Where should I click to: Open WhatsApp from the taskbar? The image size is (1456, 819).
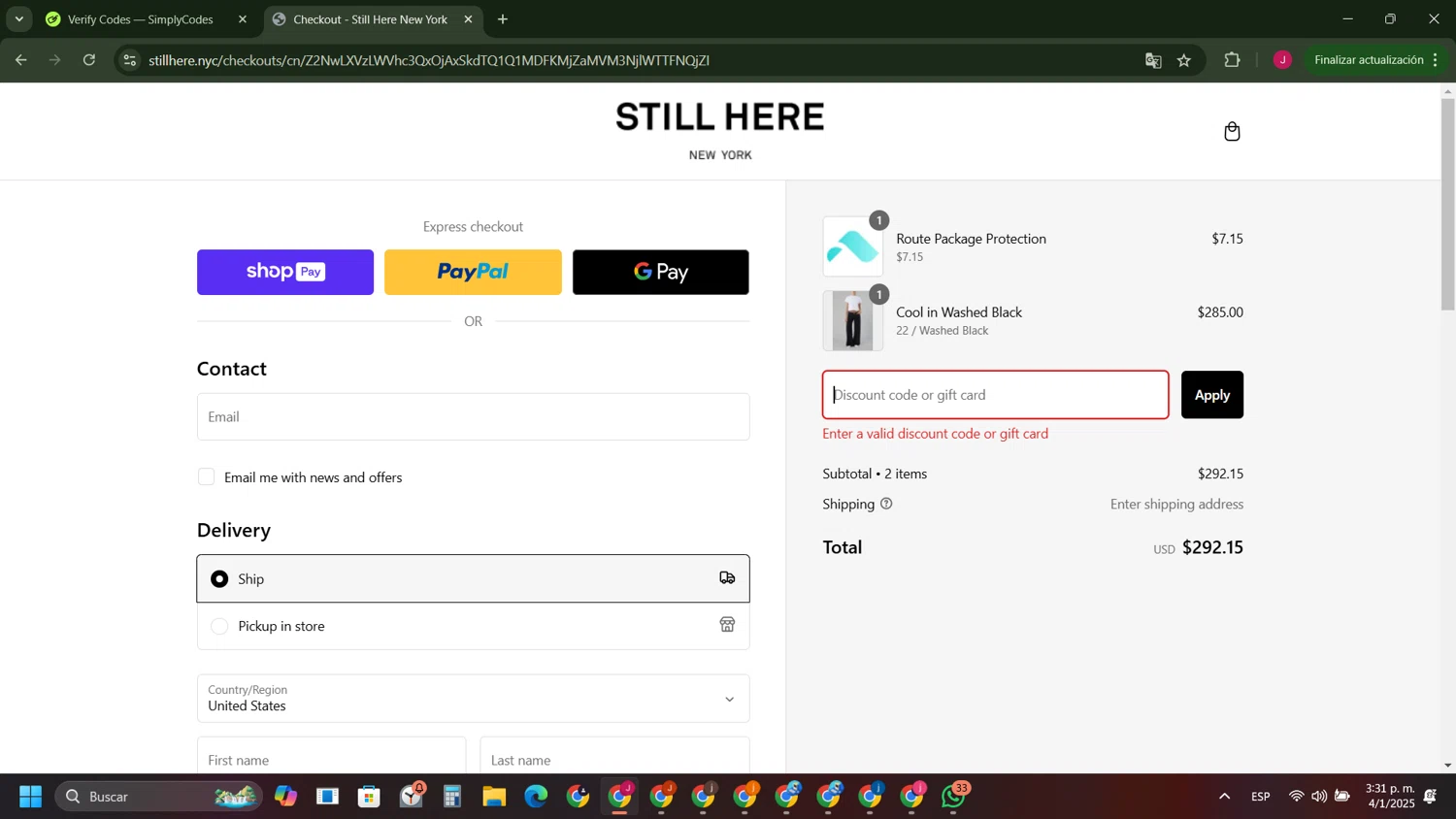tap(954, 797)
